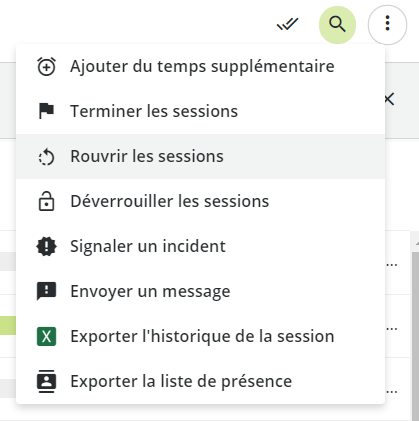
Task: Select Rouvrir les sessions entry
Action: click(200, 156)
